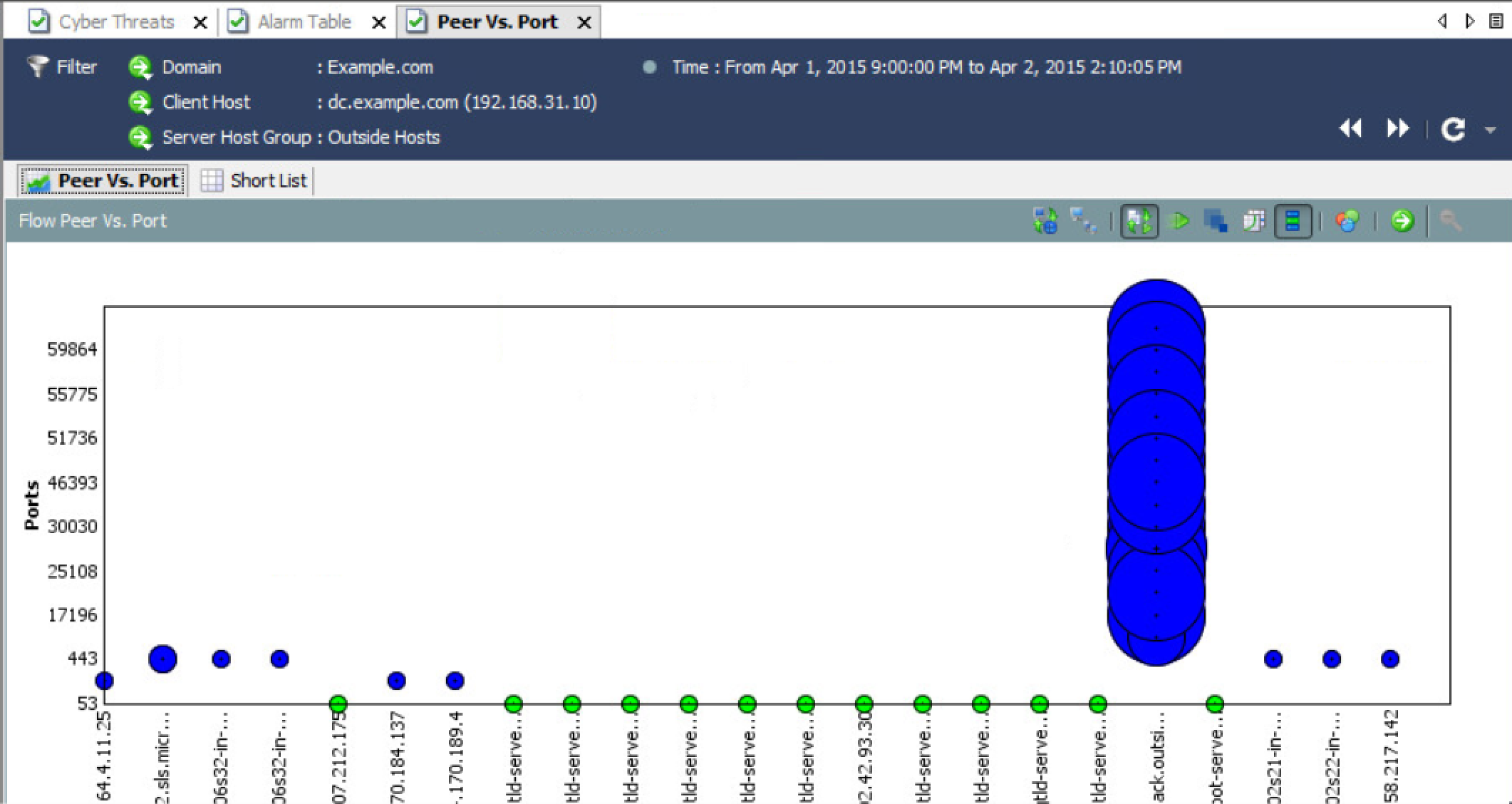1512x804 pixels.
Task: Switch to the Cyber Threats tab
Action: pos(115,22)
